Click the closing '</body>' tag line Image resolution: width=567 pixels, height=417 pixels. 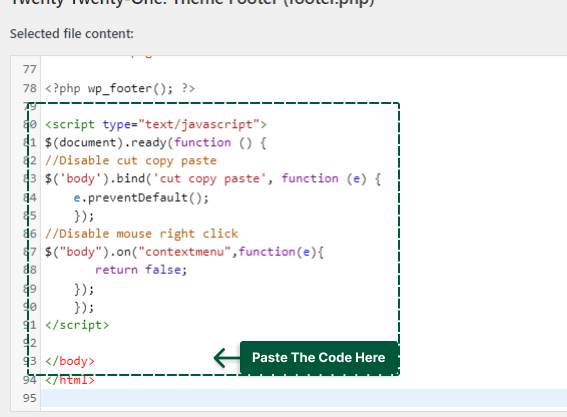70,361
